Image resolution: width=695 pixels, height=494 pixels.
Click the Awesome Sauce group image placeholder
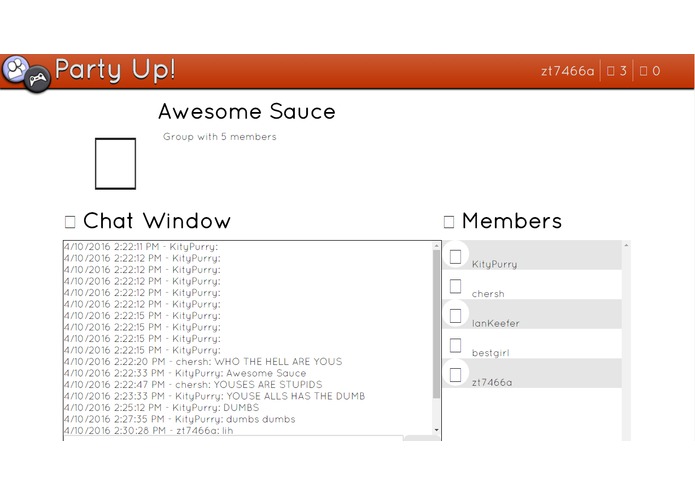115,163
